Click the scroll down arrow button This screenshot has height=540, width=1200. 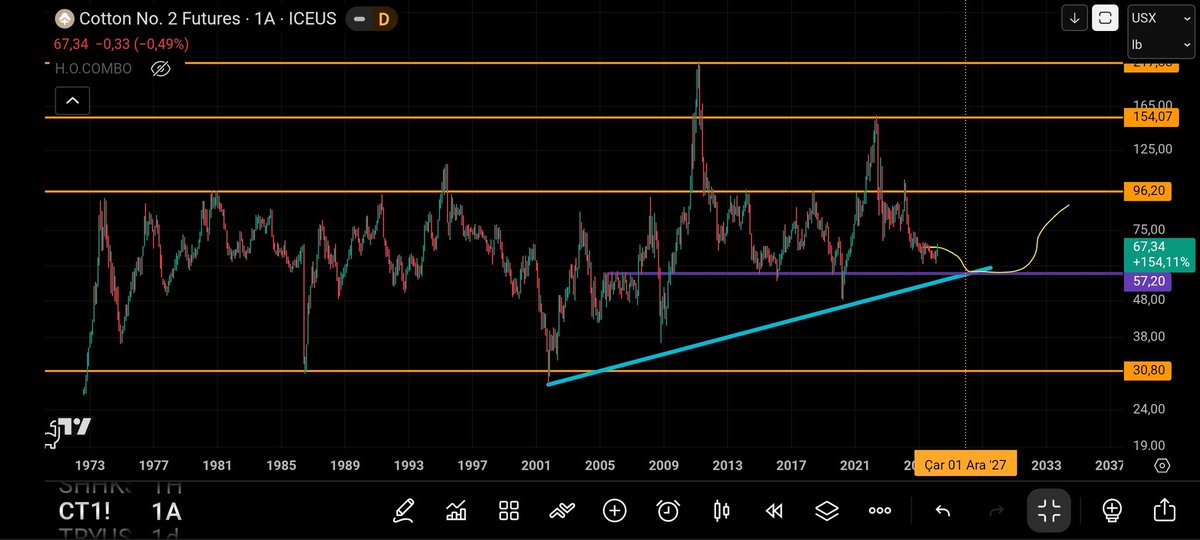(1075, 17)
